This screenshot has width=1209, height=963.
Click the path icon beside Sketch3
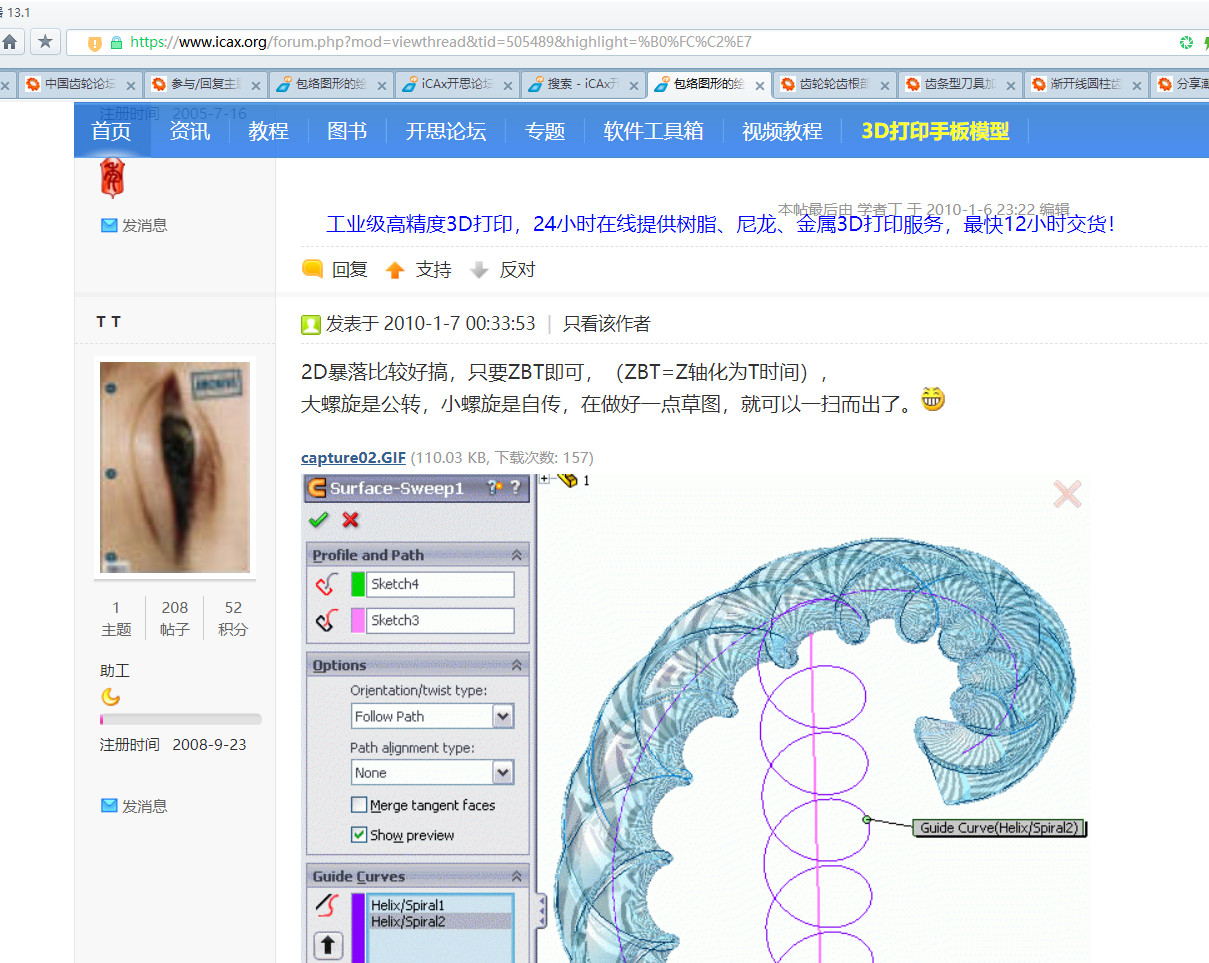point(327,620)
